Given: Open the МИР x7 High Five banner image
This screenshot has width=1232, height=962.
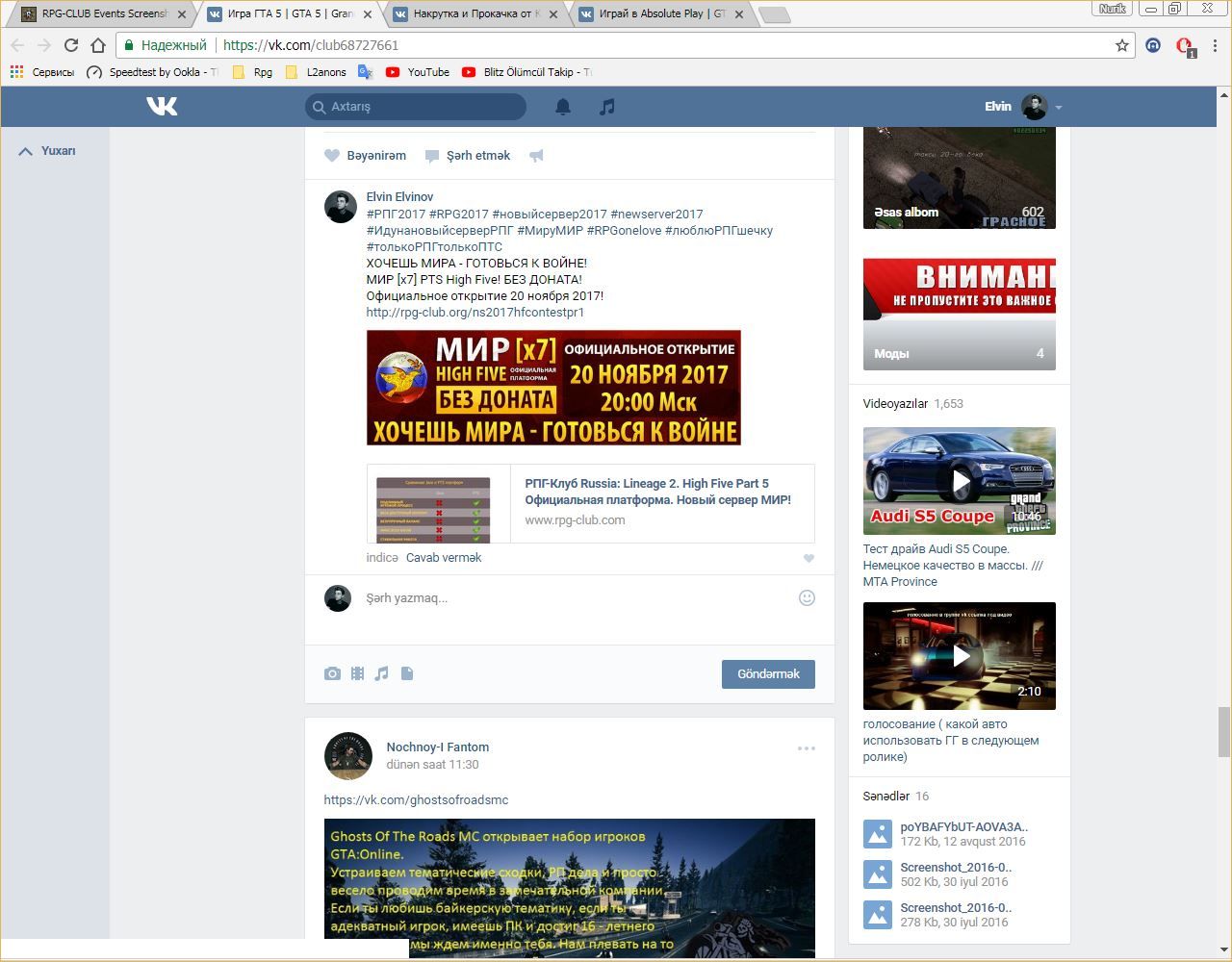Looking at the screenshot, I should coord(553,388).
